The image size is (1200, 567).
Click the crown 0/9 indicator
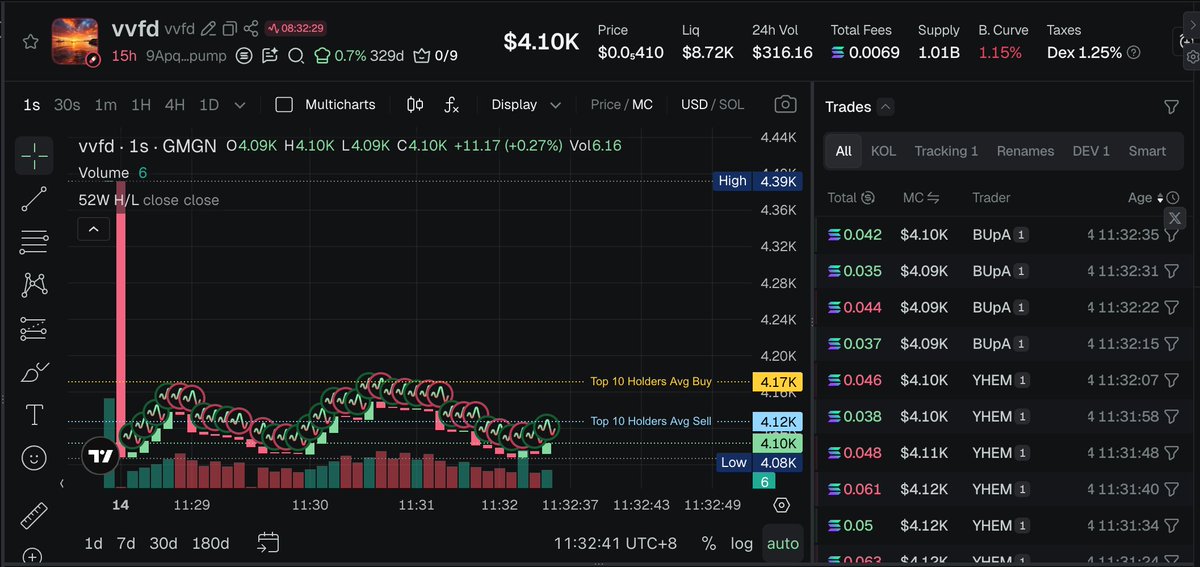(x=435, y=56)
